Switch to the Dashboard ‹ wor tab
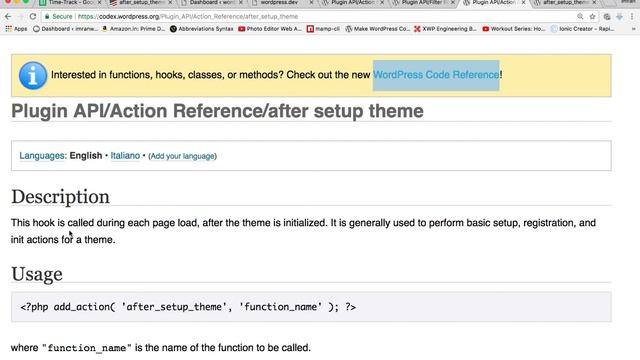 point(211,3)
